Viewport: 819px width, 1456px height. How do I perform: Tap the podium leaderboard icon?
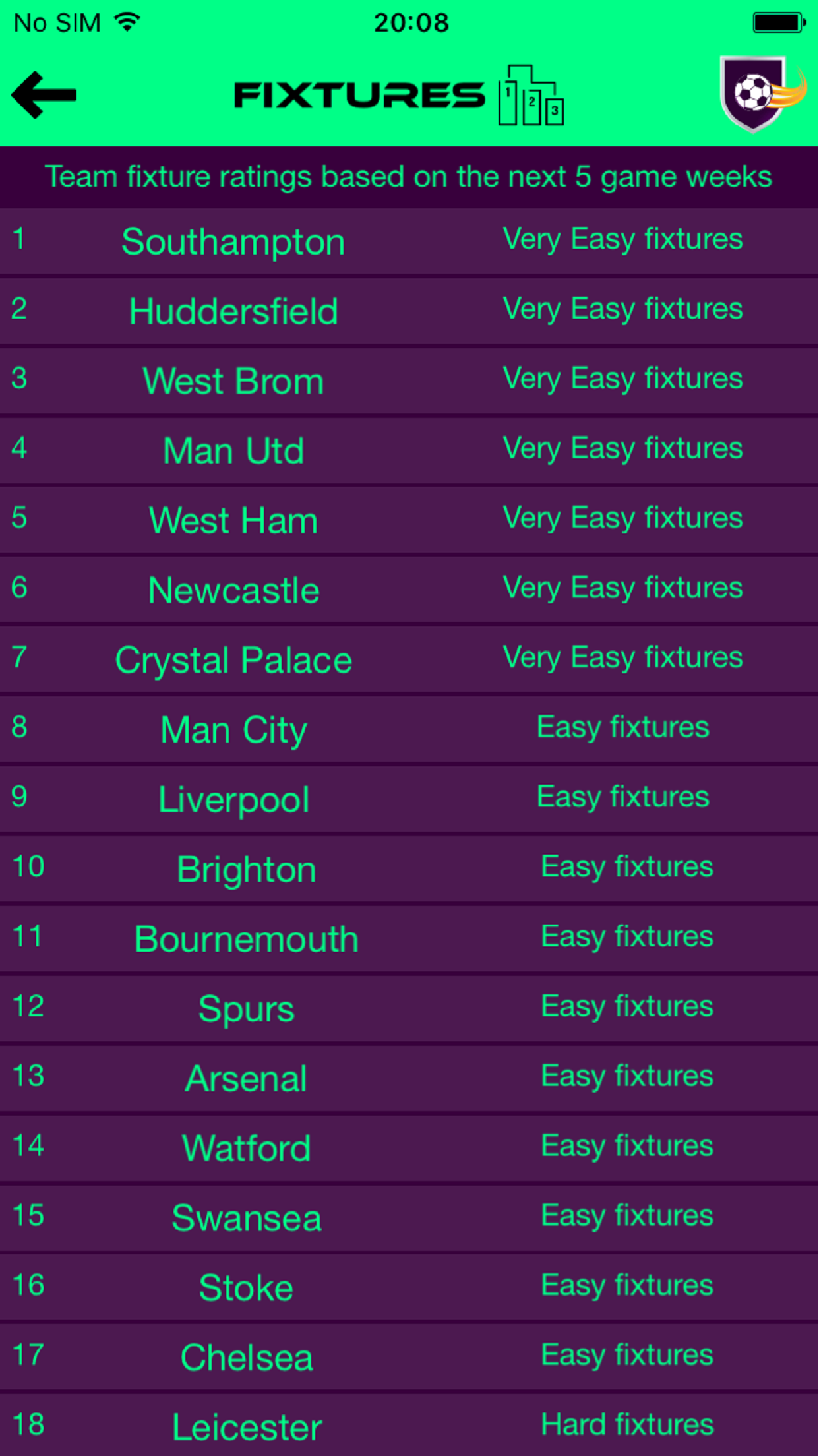(x=531, y=96)
